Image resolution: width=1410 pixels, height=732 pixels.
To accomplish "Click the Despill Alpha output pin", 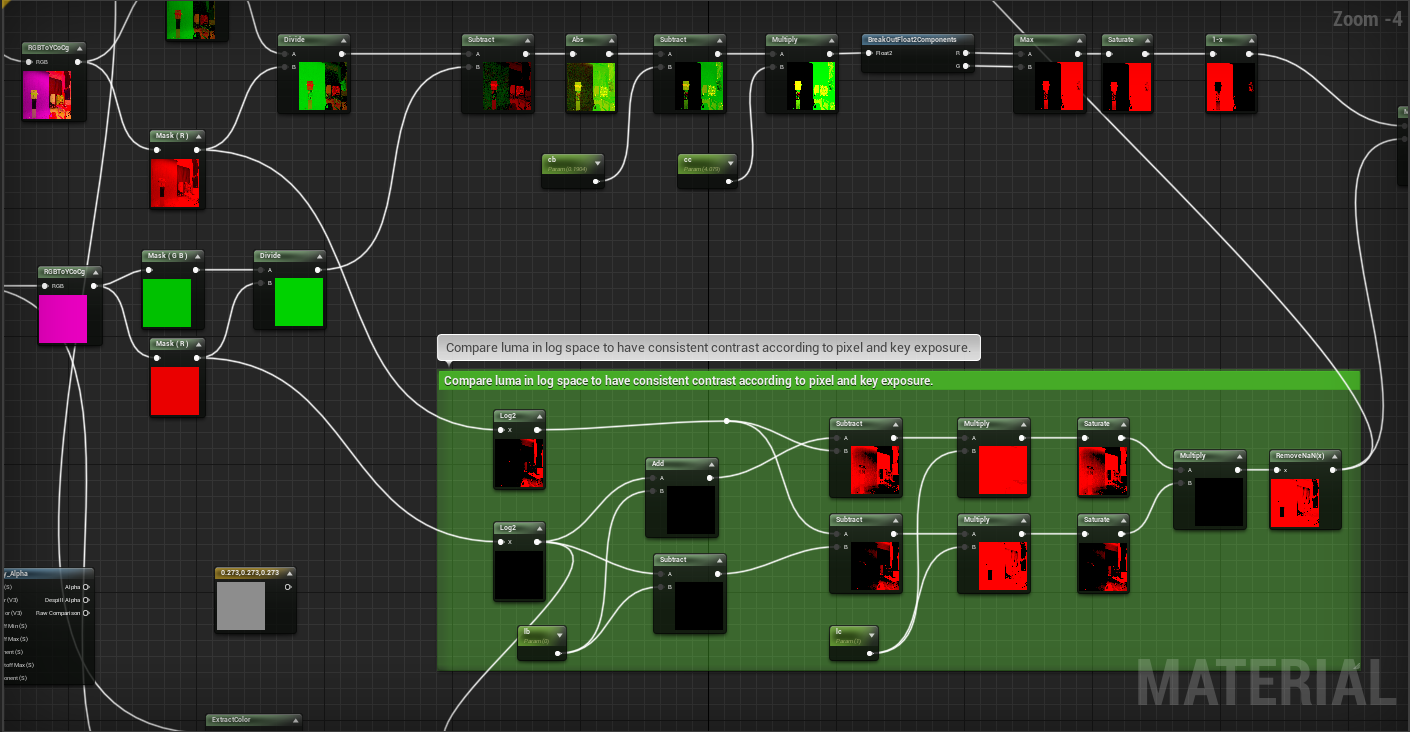I will click(85, 600).
